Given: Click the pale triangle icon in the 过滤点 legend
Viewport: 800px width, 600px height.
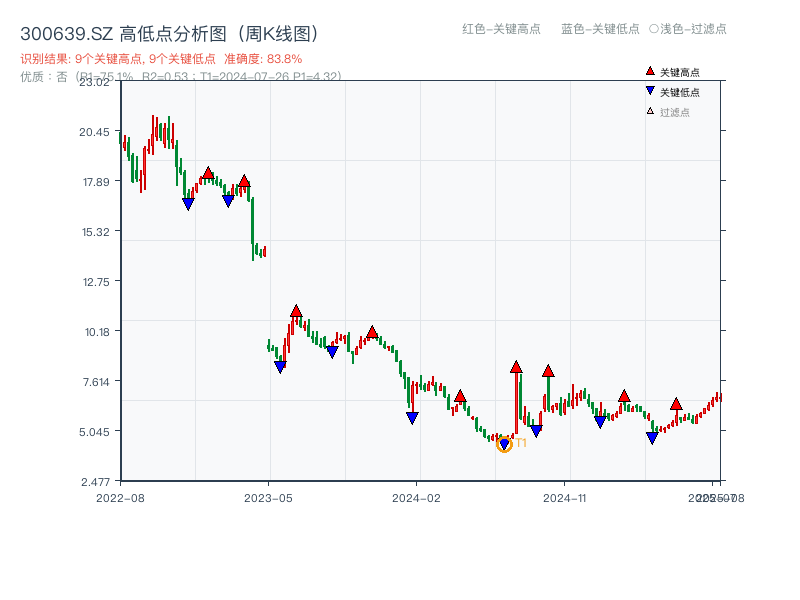Looking at the screenshot, I should (x=650, y=111).
